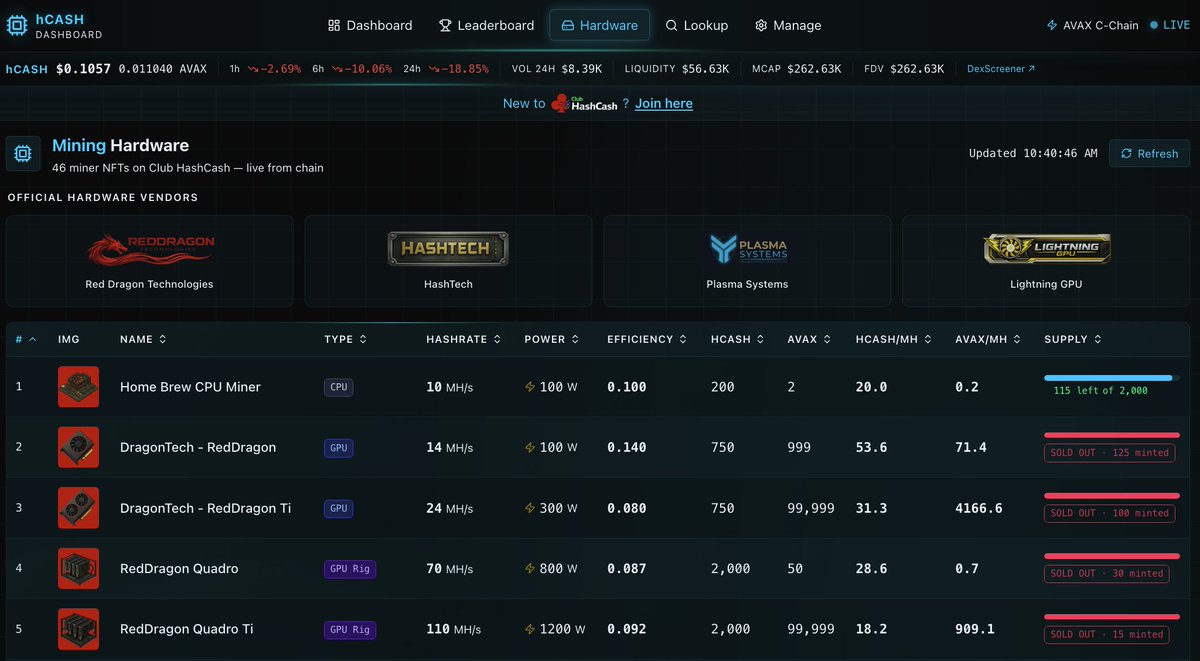Click RedDragon Quadro thumbnail image
This screenshot has height=661, width=1200.
coord(78,568)
